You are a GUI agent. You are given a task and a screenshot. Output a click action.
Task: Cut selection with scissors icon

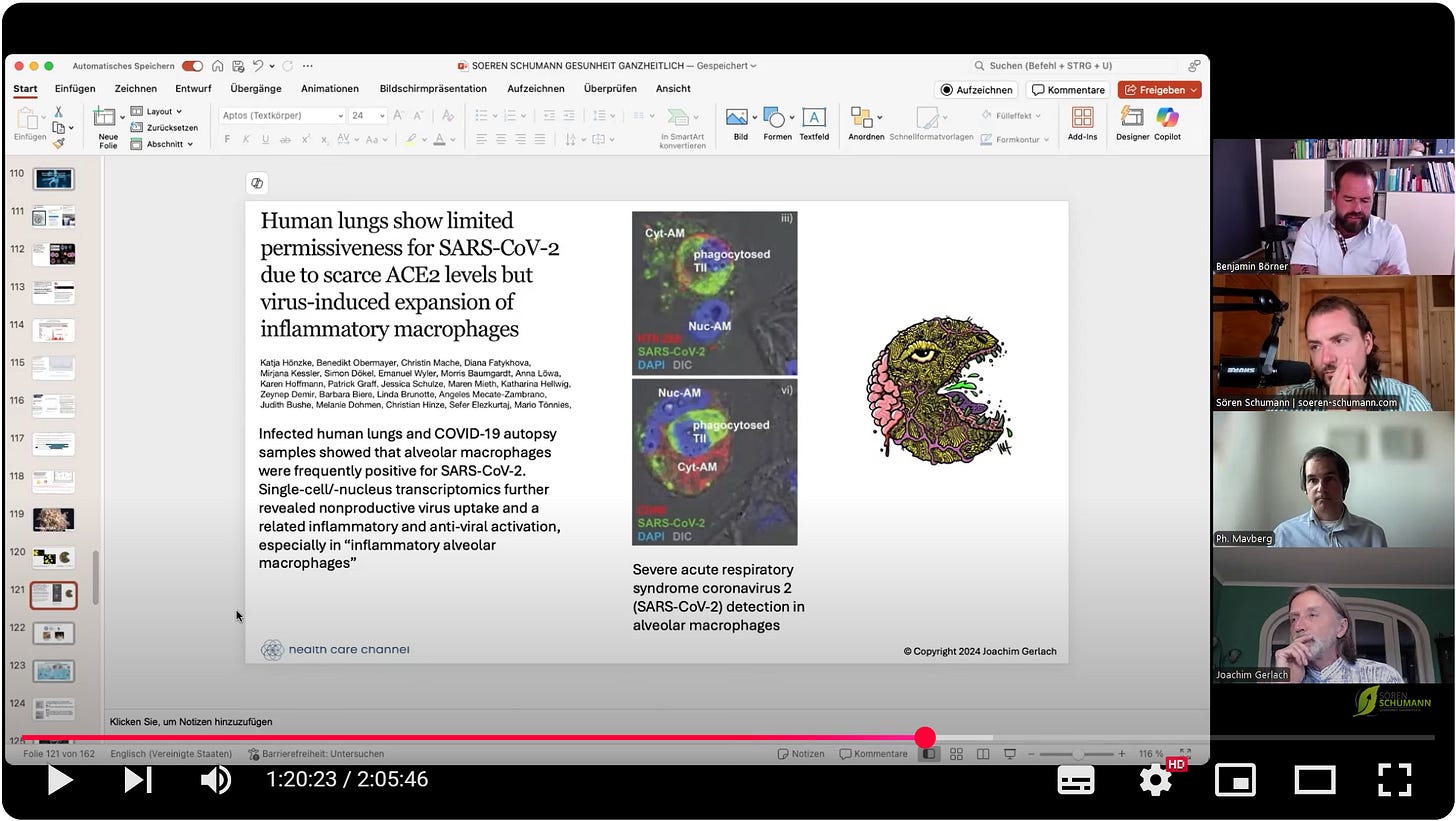click(59, 112)
